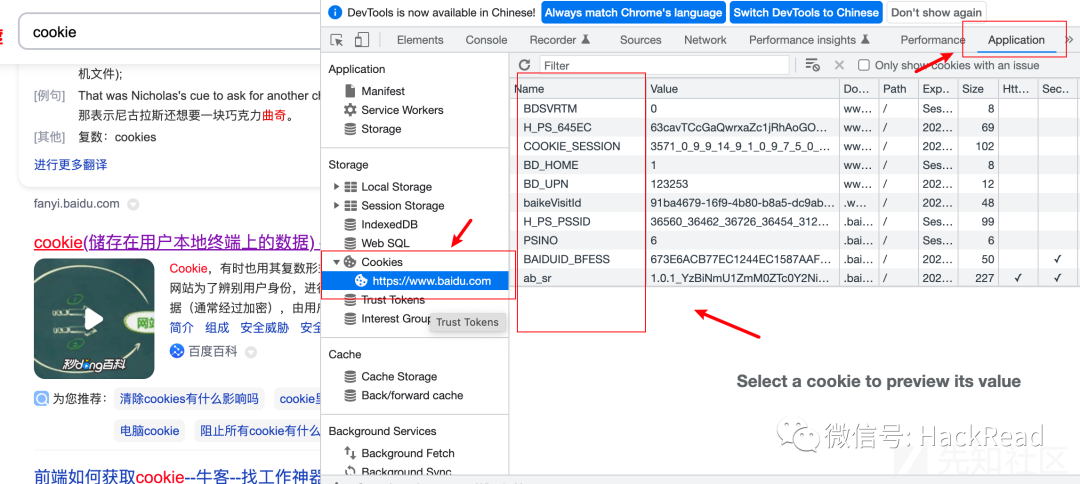The height and width of the screenshot is (484, 1080).
Task: Select the BAIDUID_BFESS cookie row
Action: coord(795,259)
